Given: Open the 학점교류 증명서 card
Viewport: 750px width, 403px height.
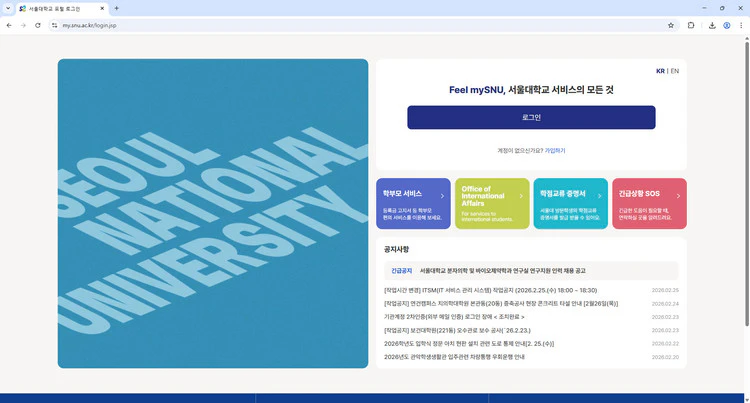Looking at the screenshot, I should 571,203.
